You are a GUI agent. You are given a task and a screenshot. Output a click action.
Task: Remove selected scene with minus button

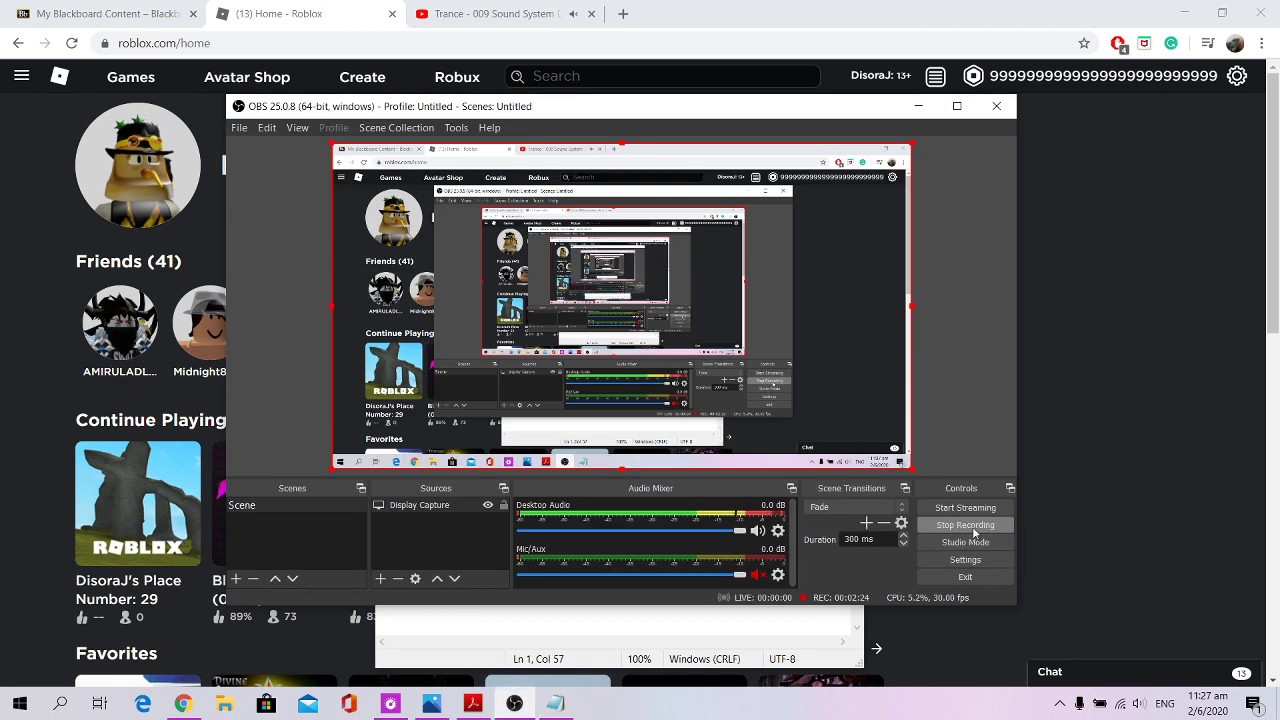[253, 579]
